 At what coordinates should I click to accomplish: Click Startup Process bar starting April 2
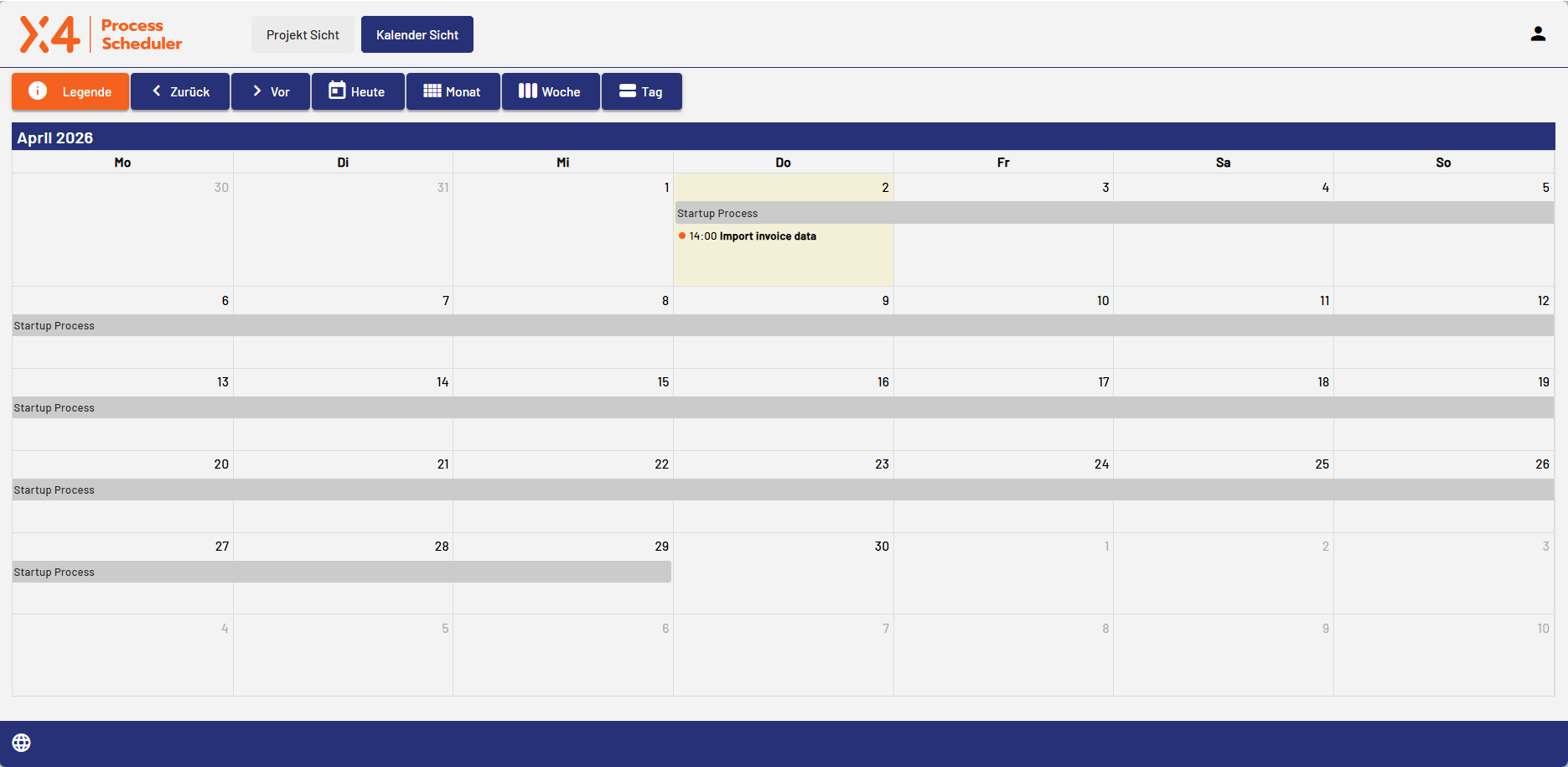point(1113,213)
